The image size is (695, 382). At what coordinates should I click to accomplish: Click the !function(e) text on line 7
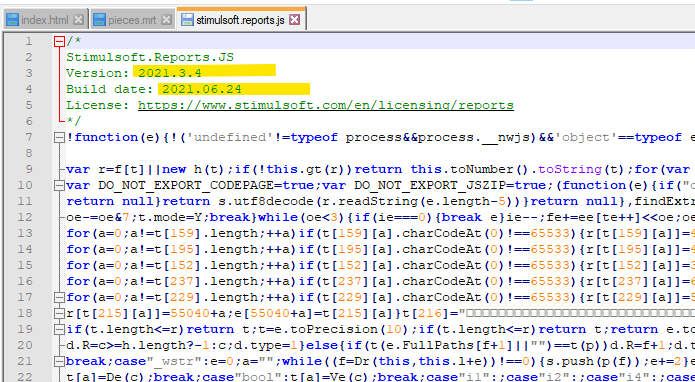pos(114,137)
